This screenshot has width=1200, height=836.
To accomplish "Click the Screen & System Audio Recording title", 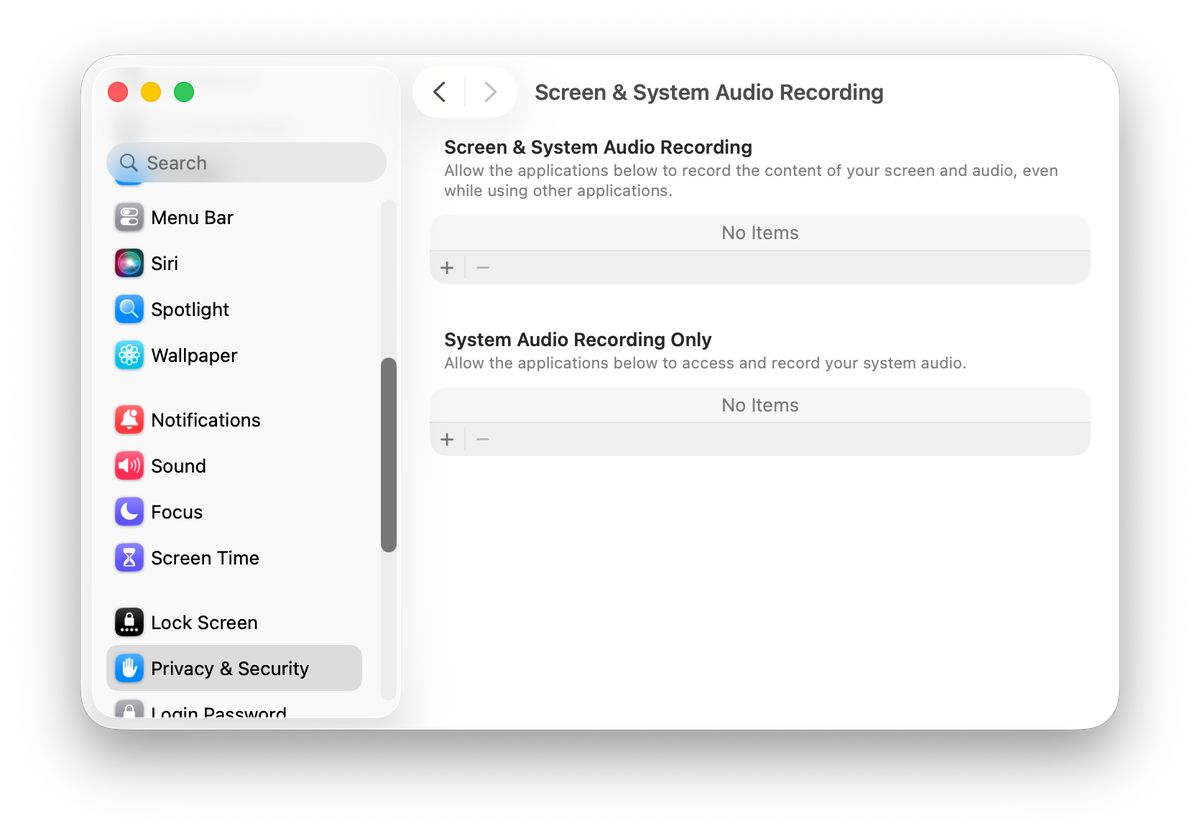I will click(709, 92).
